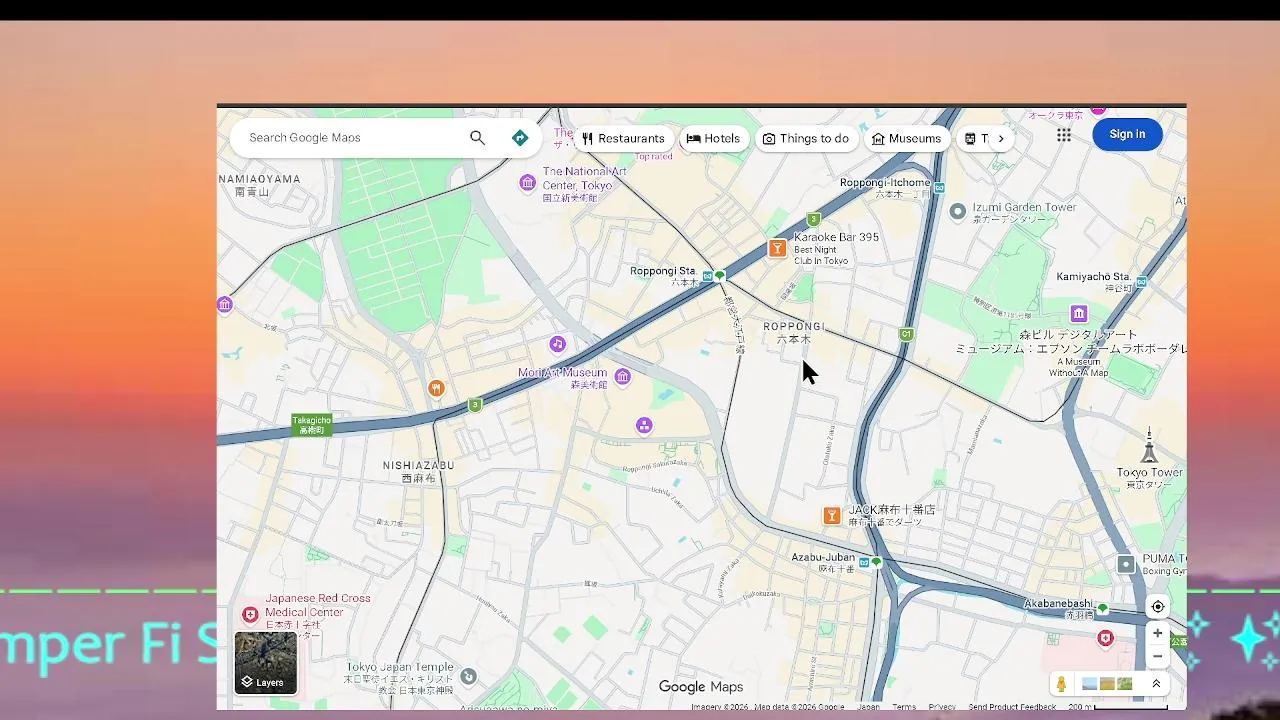Click the JACK Azabu-Juban bar pin
This screenshot has height=720, width=1280.
(831, 516)
